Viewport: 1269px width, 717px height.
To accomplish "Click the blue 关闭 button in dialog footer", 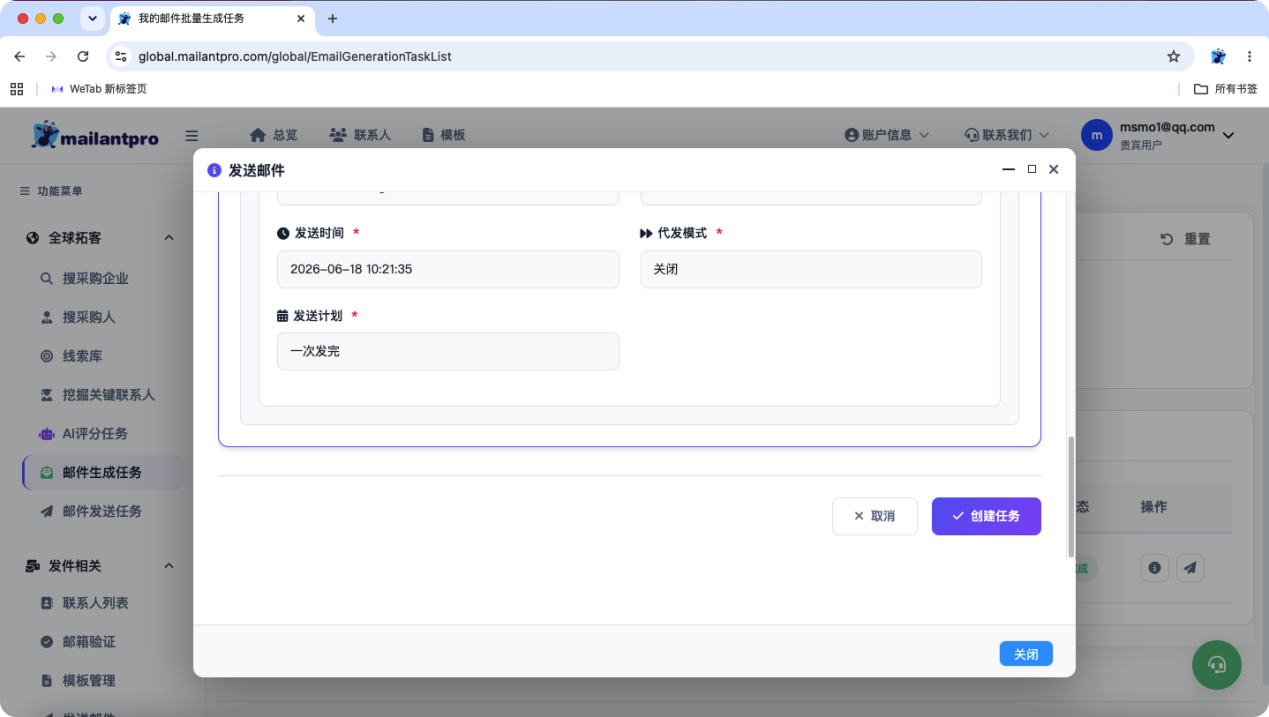I will (1026, 654).
